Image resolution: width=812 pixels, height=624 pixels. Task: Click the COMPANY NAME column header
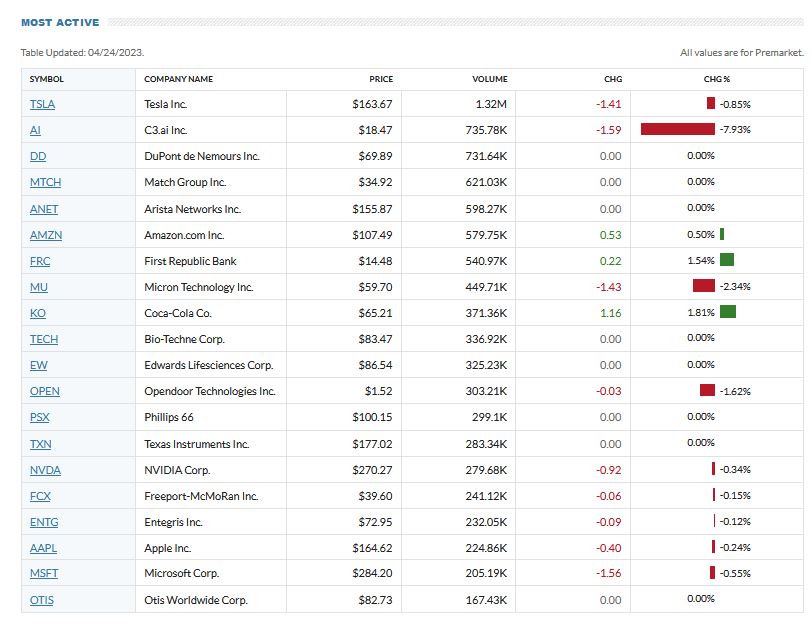point(178,79)
